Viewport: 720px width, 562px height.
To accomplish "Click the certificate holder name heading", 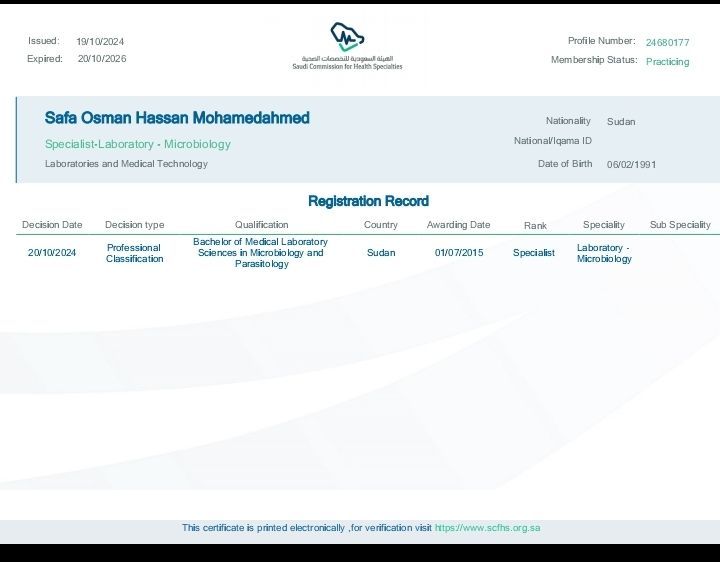I will [177, 118].
